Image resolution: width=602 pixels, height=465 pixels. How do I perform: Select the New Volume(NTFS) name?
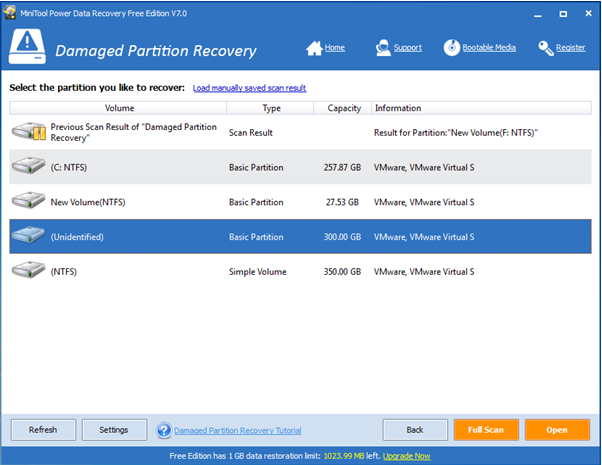coord(88,202)
